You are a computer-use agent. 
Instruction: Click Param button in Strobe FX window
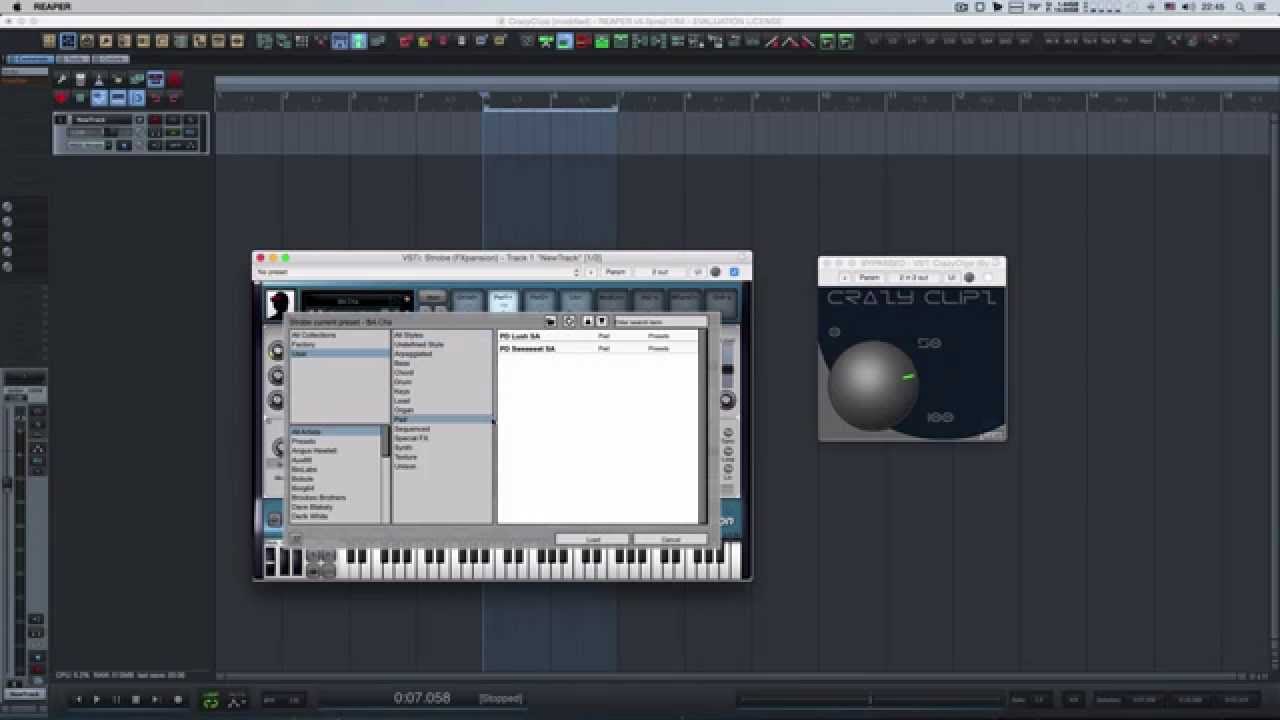pyautogui.click(x=616, y=272)
